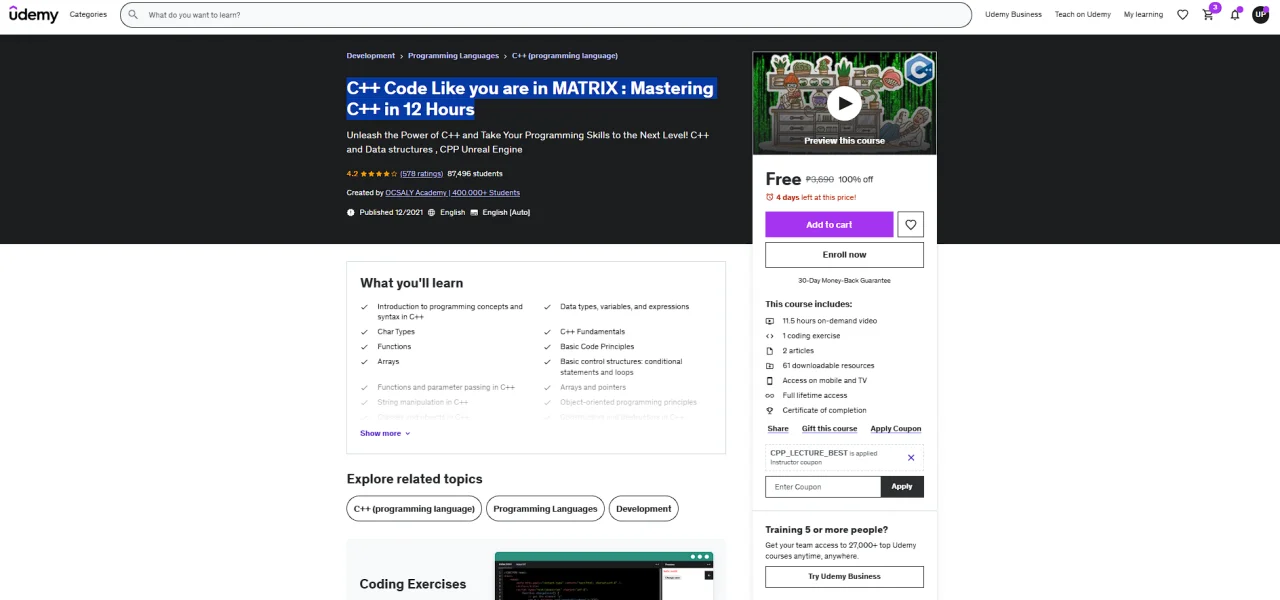1280x600 pixels.
Task: Click the Udemy logo
Action: point(34,15)
